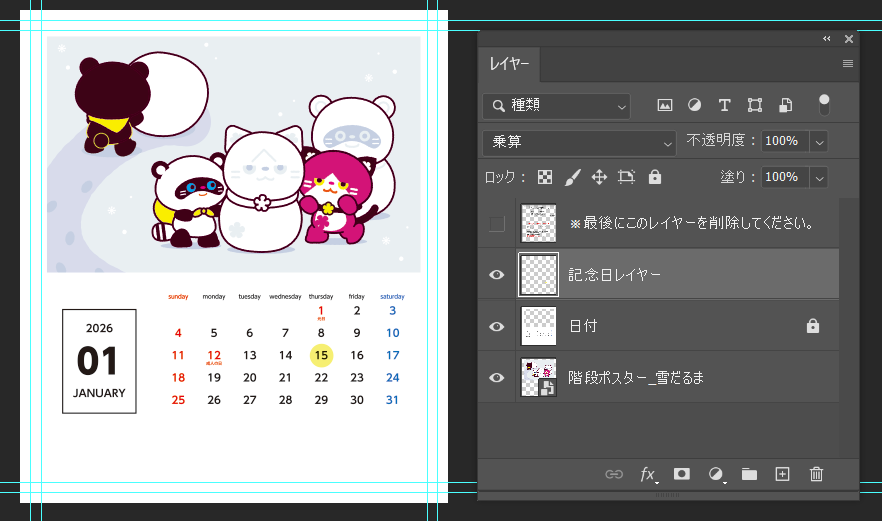Add a layer mask
The width and height of the screenshot is (882, 521).
pos(682,474)
